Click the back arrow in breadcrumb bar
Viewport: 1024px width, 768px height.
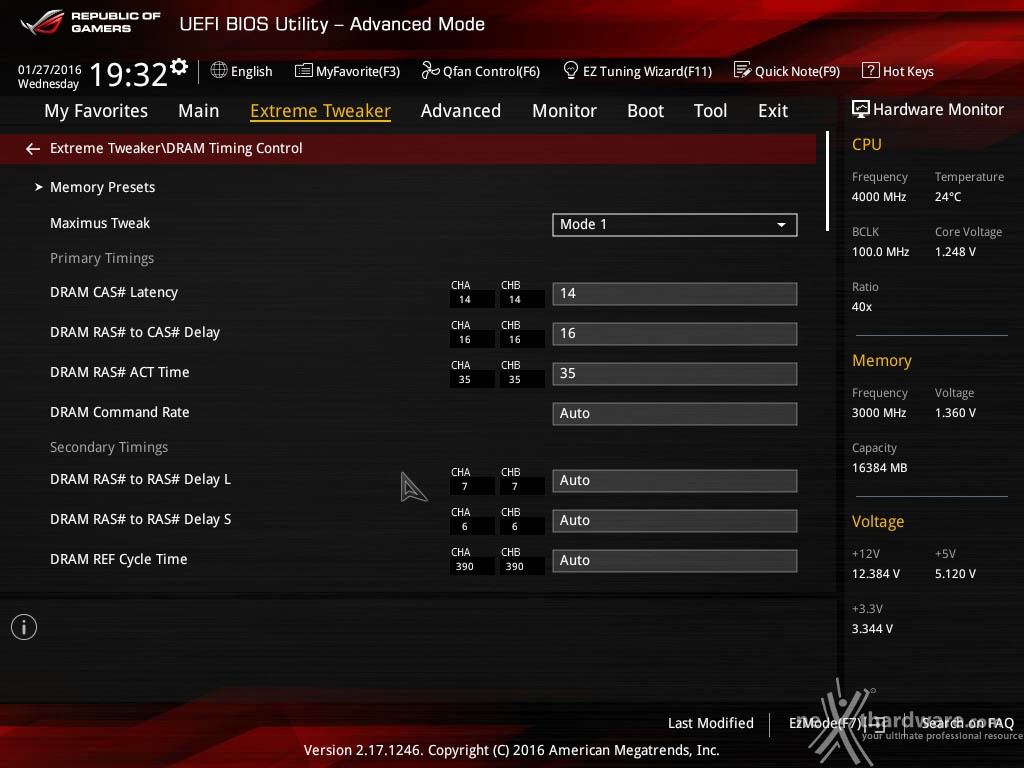[x=33, y=149]
